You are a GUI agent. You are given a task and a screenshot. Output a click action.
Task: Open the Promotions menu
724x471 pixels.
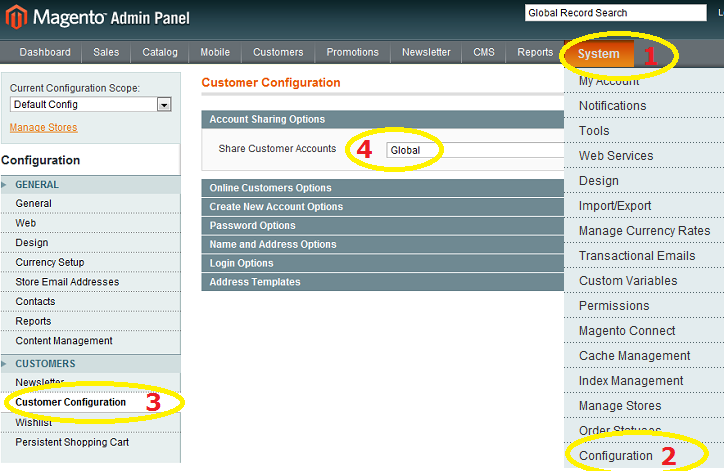[352, 52]
